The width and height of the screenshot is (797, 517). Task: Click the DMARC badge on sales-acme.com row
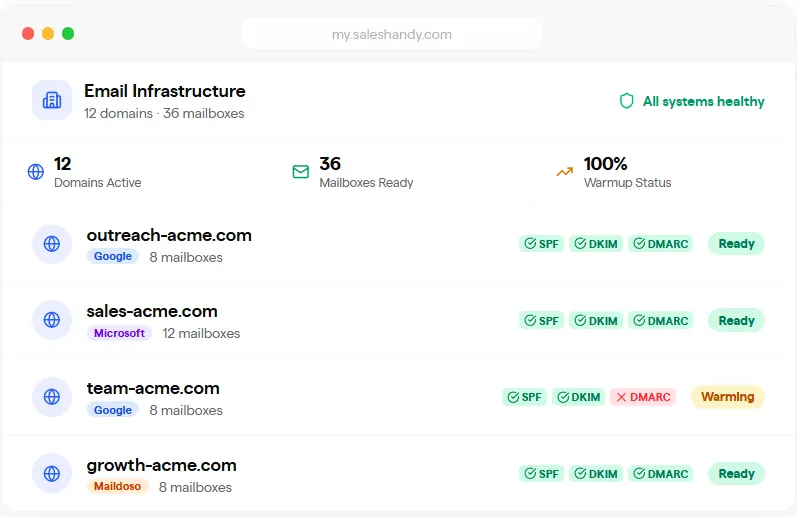[661, 321]
